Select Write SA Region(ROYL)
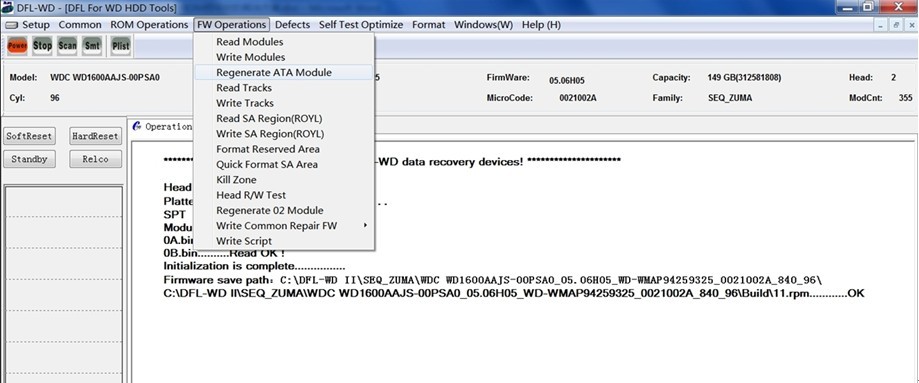 (x=284, y=134)
